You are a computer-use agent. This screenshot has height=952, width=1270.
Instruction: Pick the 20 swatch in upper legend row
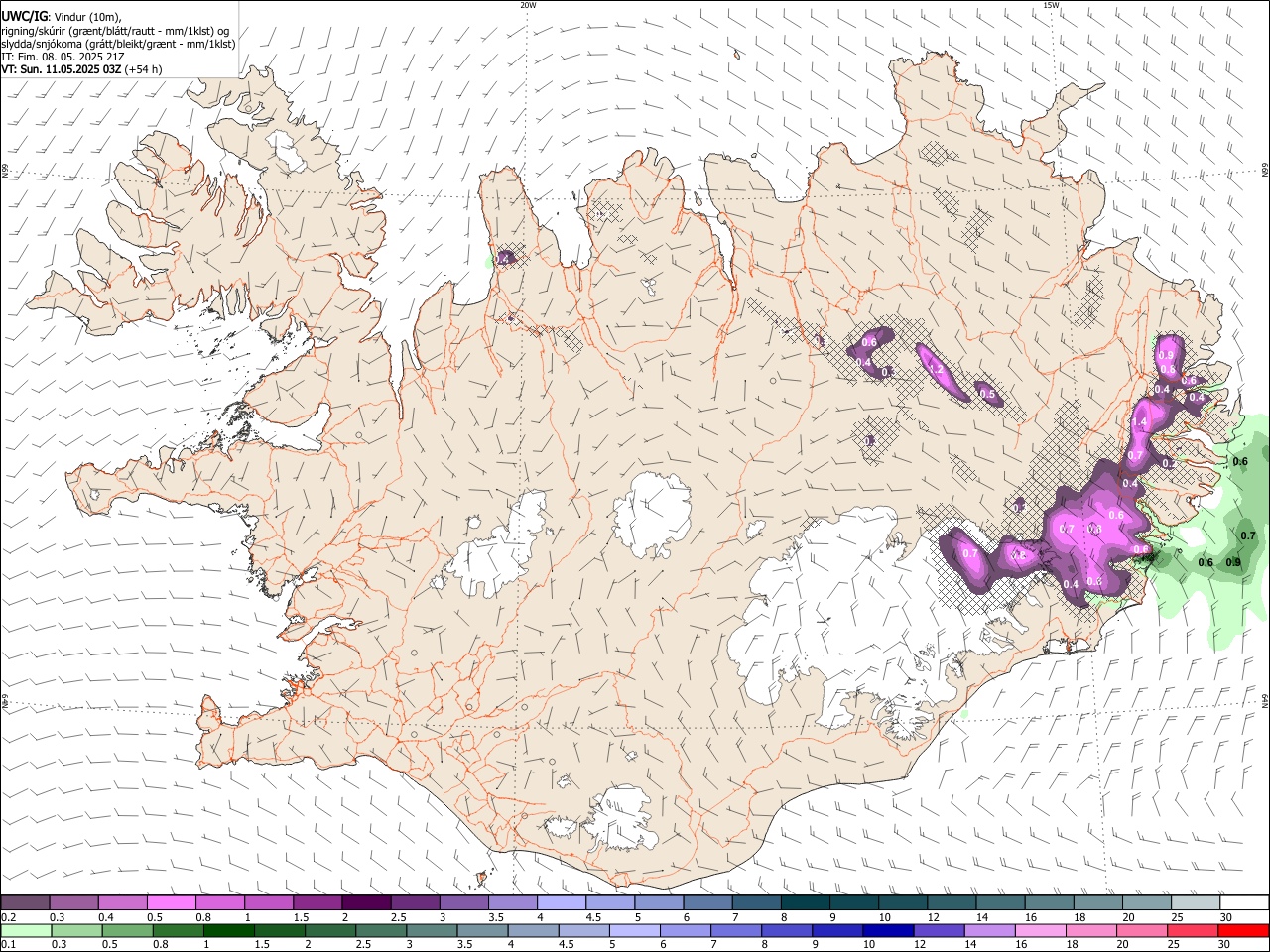click(x=1147, y=903)
